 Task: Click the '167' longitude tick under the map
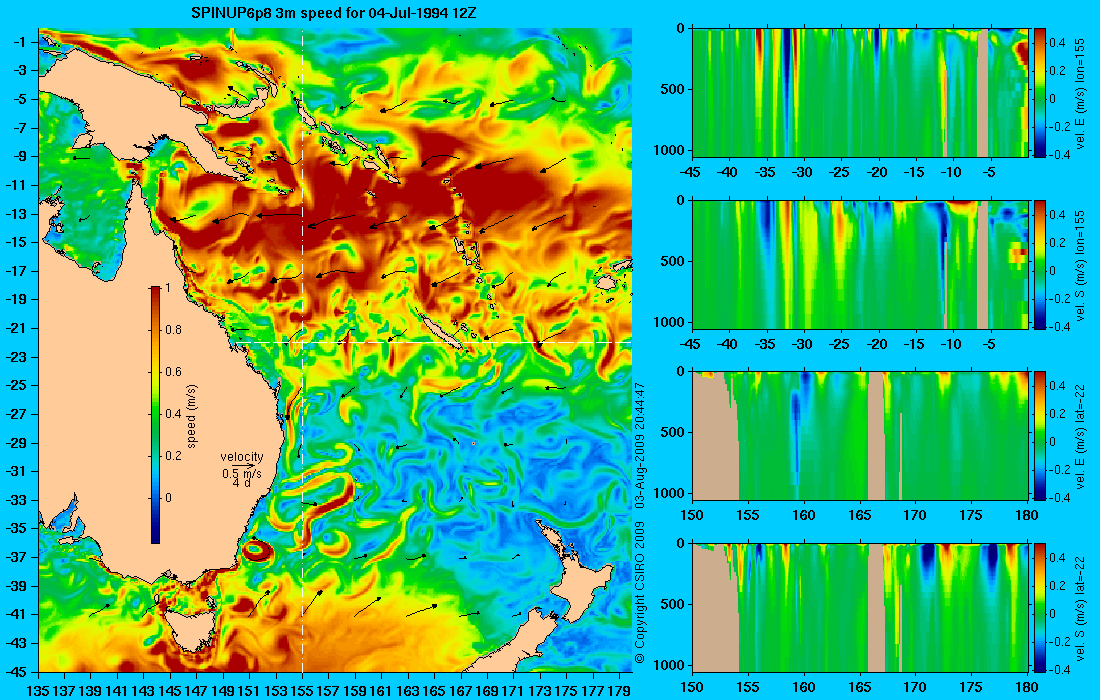461,691
